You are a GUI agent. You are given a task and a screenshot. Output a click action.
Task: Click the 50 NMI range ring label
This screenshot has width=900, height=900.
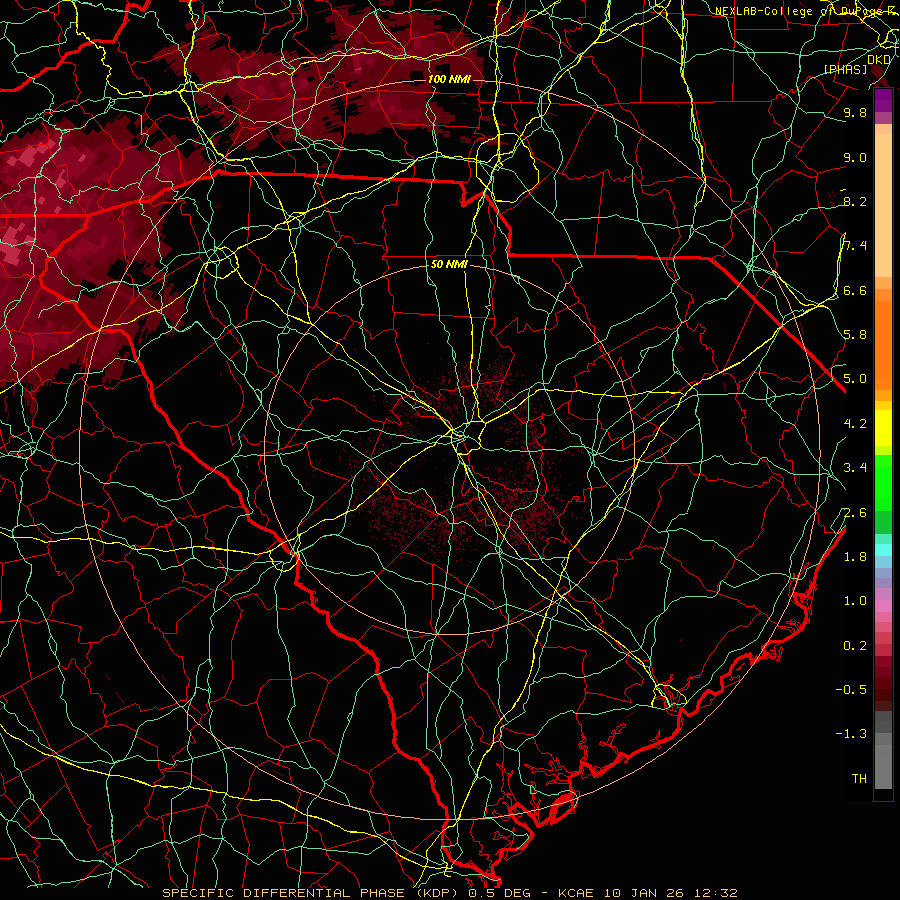[x=449, y=265]
